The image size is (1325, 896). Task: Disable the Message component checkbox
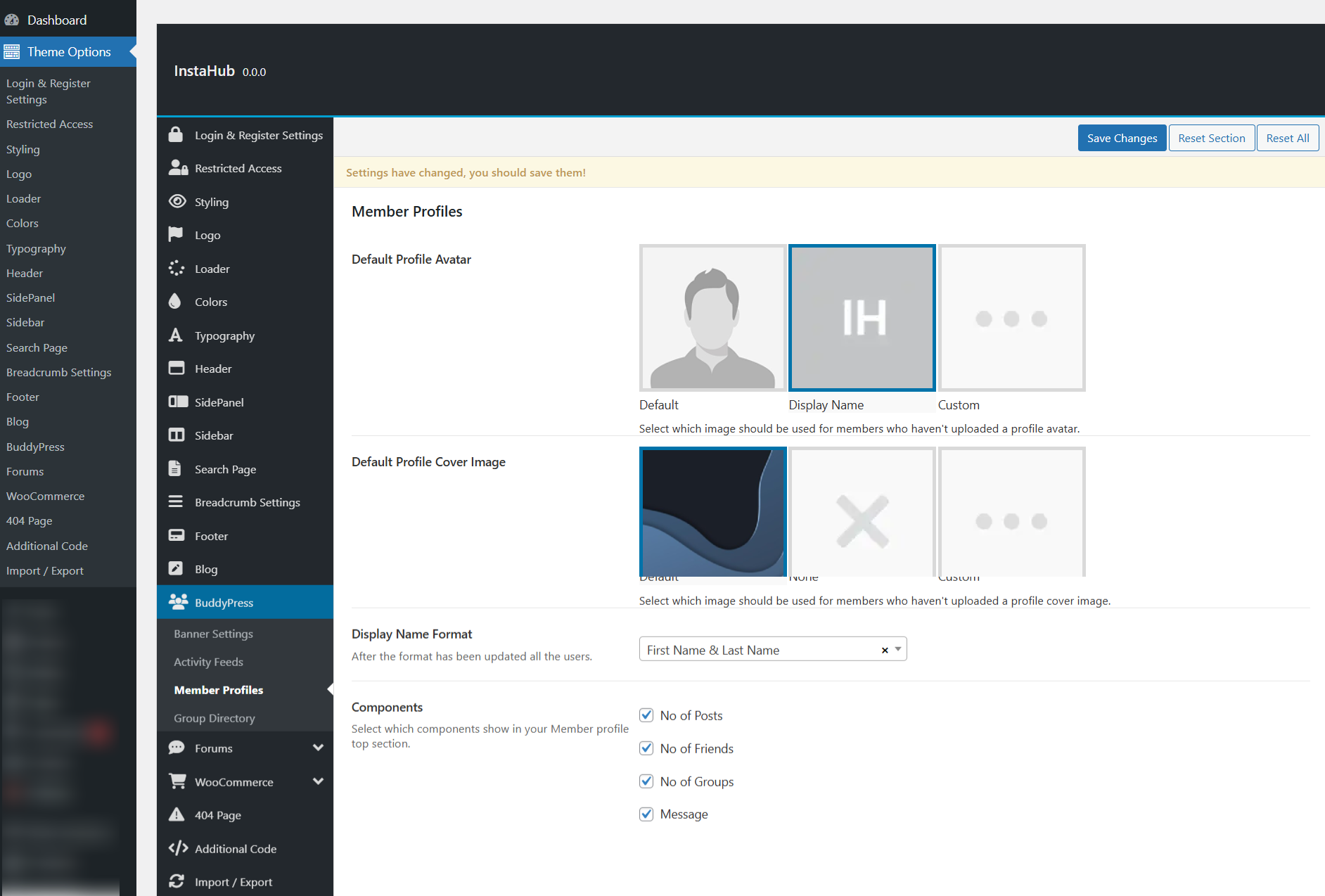pyautogui.click(x=646, y=814)
